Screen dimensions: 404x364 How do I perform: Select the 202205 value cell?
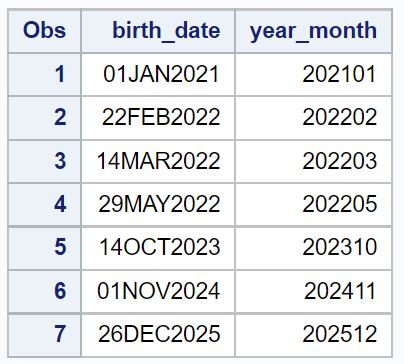pyautogui.click(x=313, y=204)
